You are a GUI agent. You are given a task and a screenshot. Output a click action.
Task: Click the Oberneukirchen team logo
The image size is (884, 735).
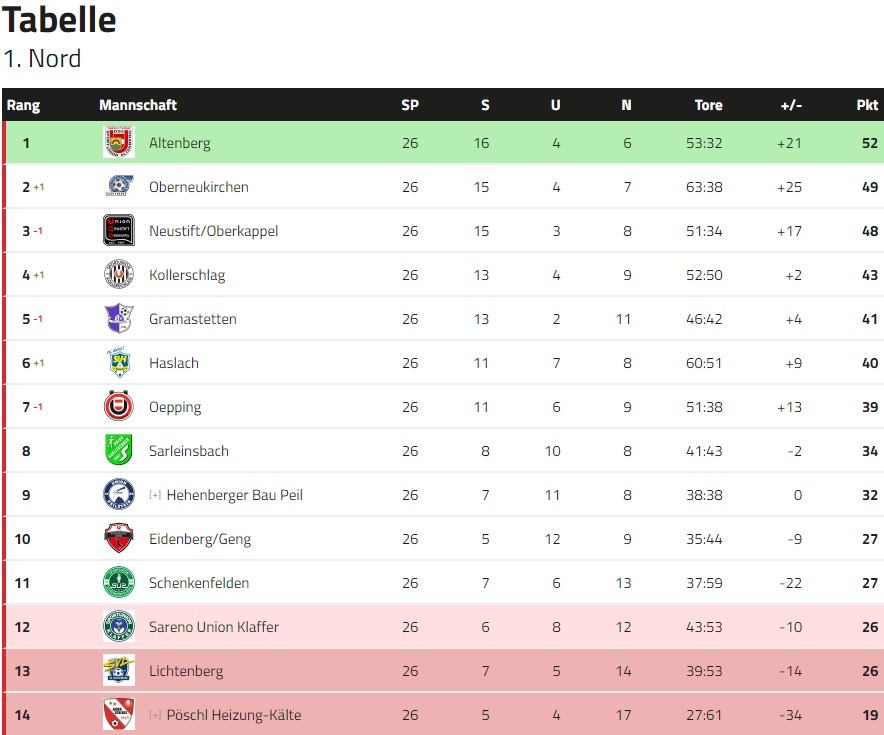[x=119, y=186]
